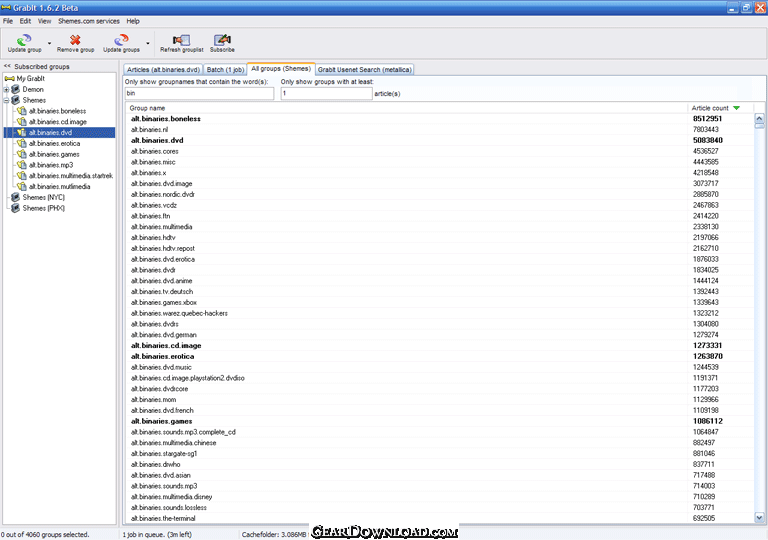This screenshot has width=768, height=540.
Task: Select alt.binaries.stargate-sg1 row
Action: pyautogui.click(x=439, y=453)
